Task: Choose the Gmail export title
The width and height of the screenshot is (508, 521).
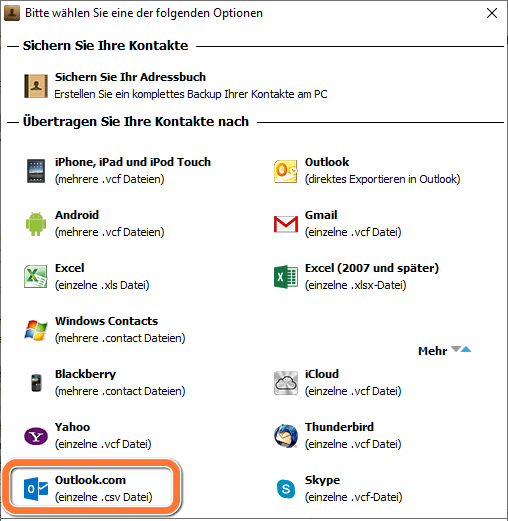Action: pos(321,215)
